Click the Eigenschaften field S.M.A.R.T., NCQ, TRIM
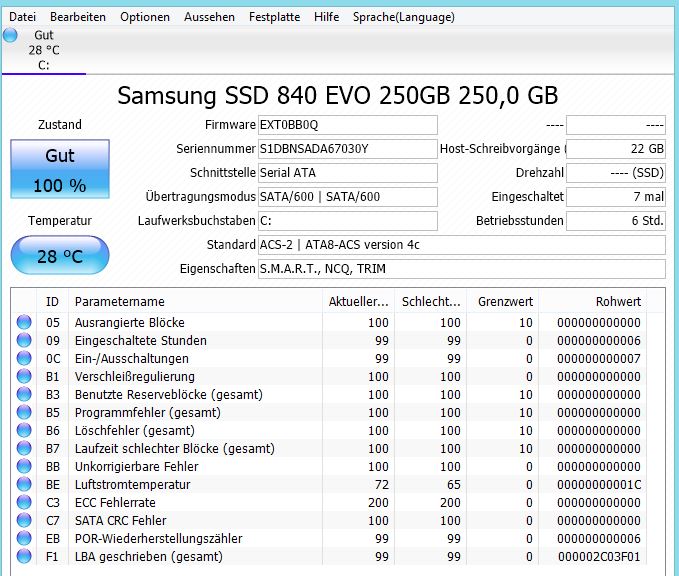679x576 pixels. point(462,269)
